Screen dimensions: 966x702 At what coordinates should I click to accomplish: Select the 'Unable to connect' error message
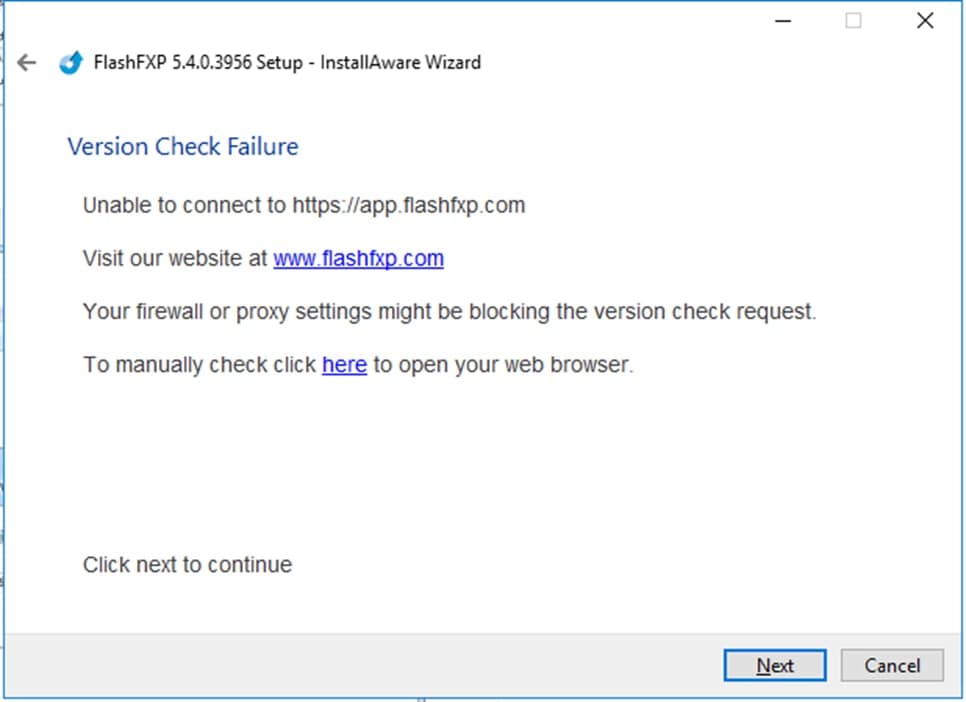tap(185, 206)
